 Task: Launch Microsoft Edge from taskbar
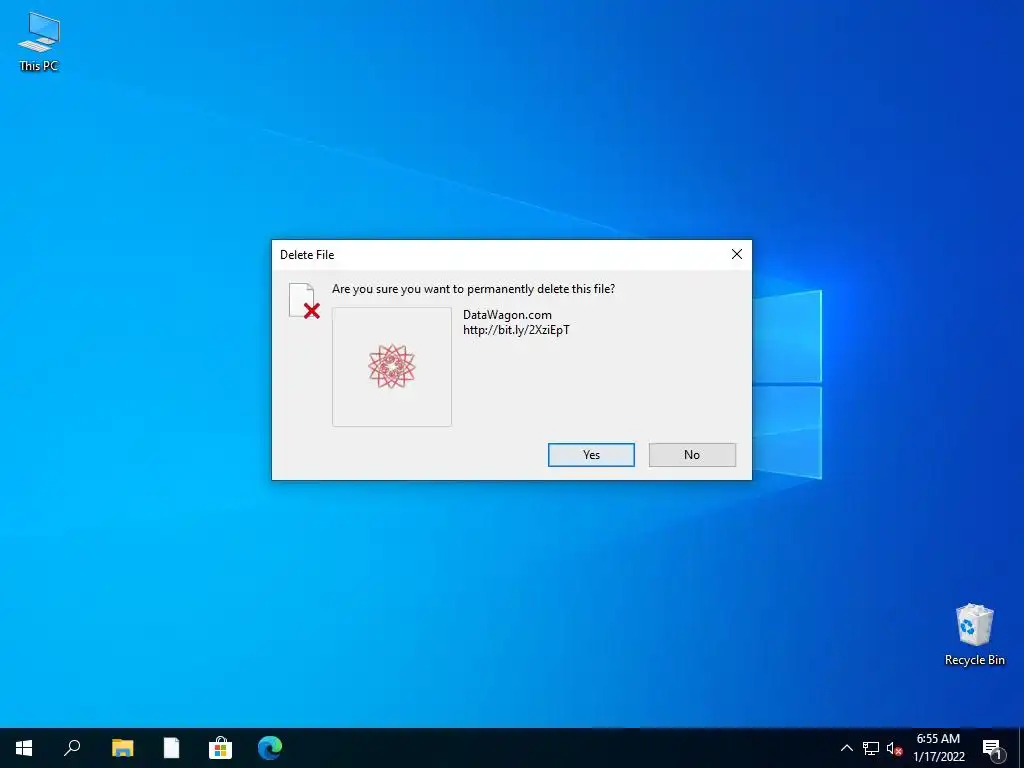(x=270, y=748)
